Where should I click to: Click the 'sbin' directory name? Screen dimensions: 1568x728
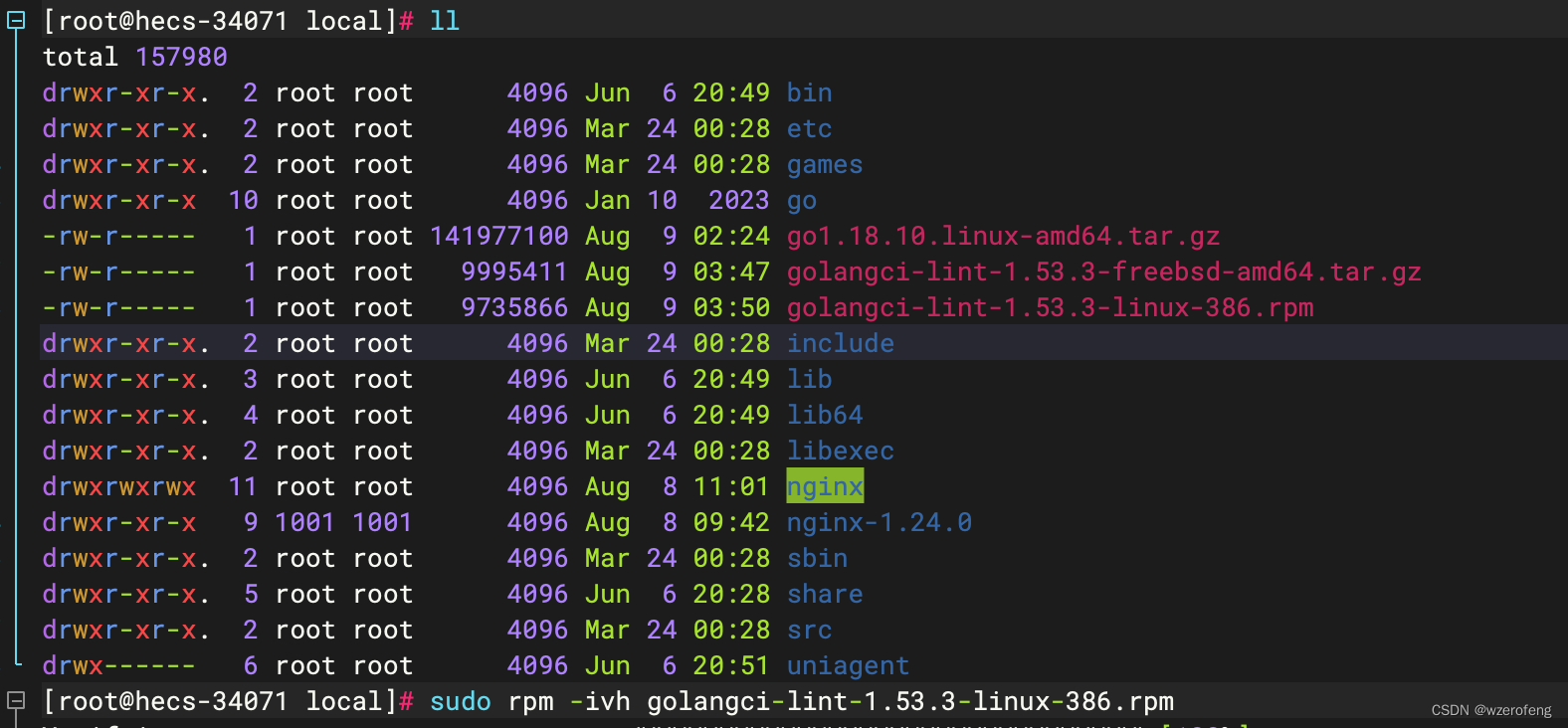pyautogui.click(x=818, y=558)
